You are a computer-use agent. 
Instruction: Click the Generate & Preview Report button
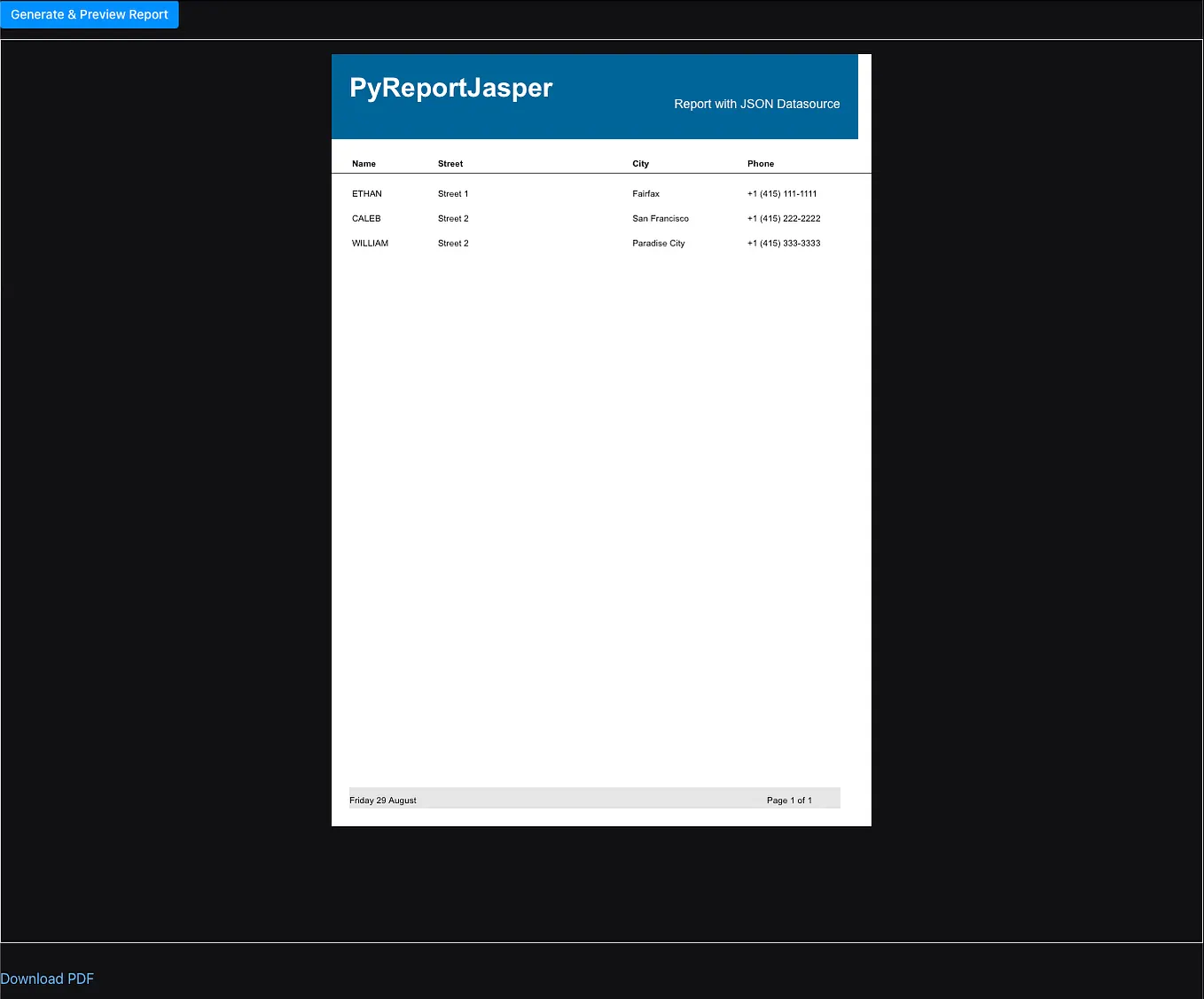click(x=89, y=14)
